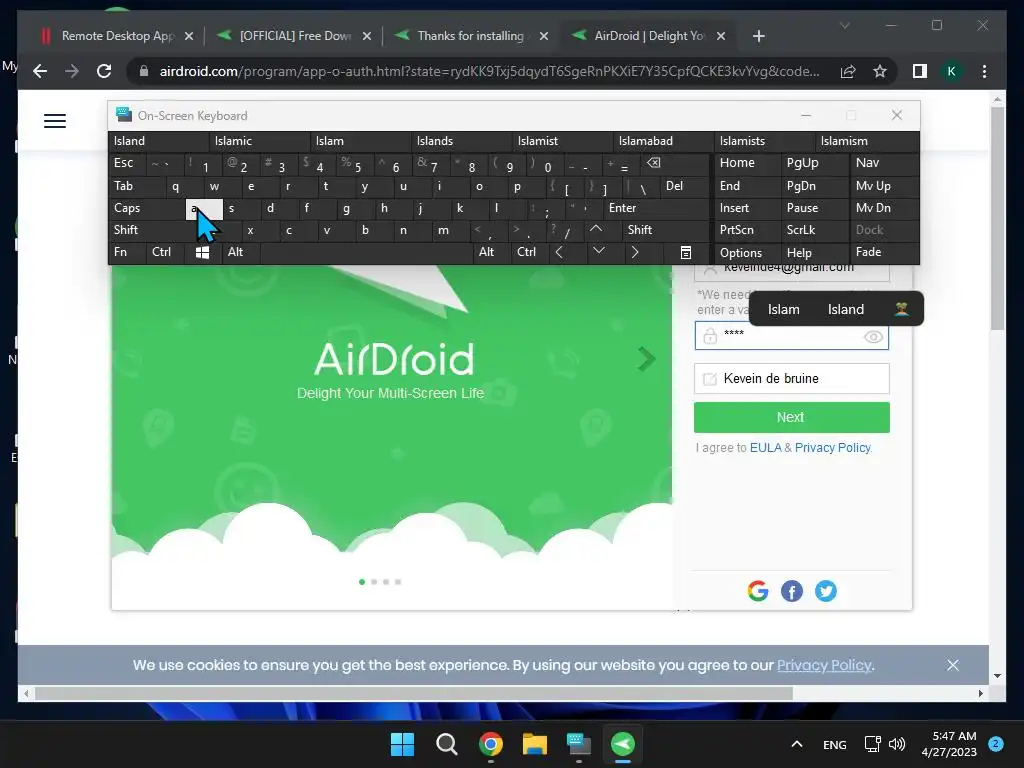Dismiss the cookie banner
This screenshot has width=1024, height=768.
953,665
